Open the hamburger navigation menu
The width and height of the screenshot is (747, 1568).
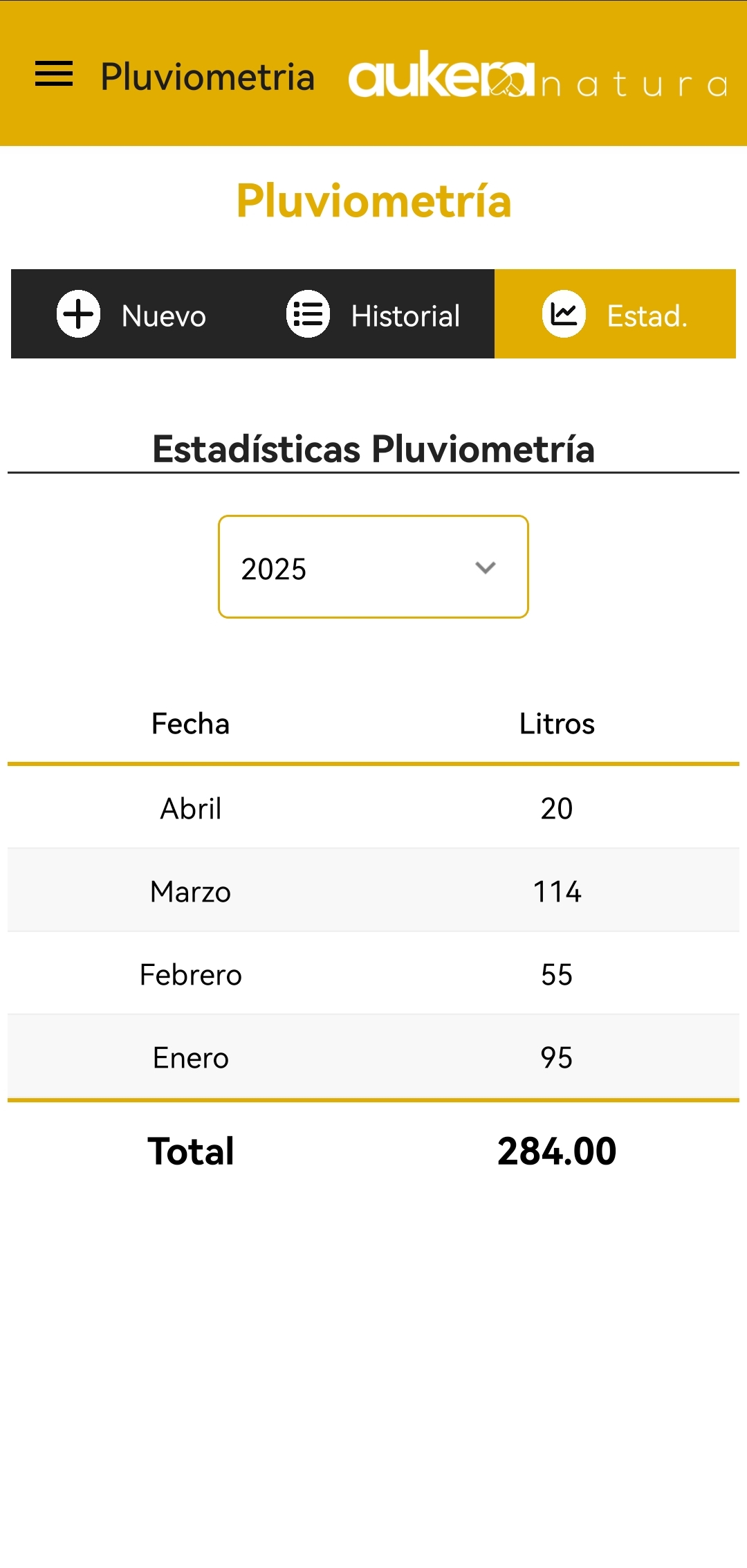[x=54, y=74]
